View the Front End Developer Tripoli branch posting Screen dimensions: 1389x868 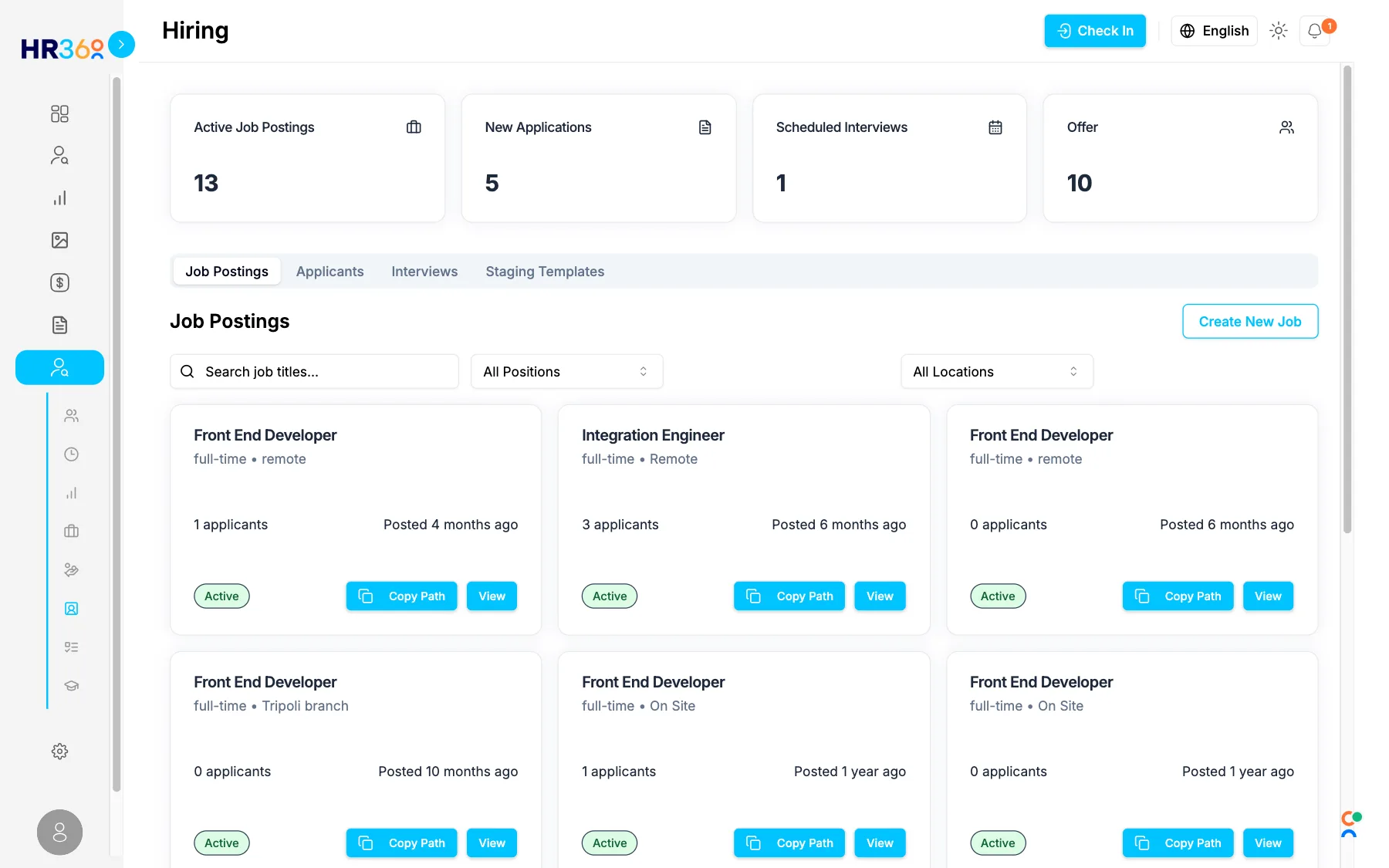492,843
